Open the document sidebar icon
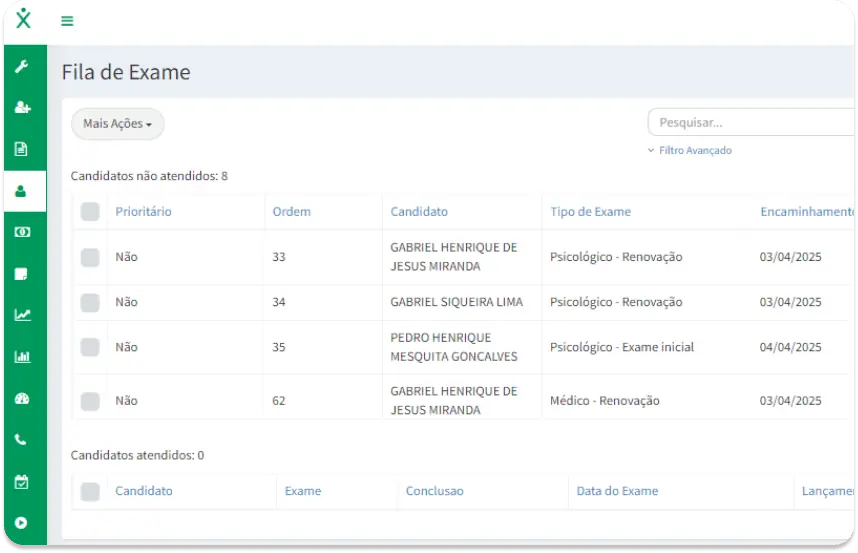The width and height of the screenshot is (858, 553). (x=21, y=149)
